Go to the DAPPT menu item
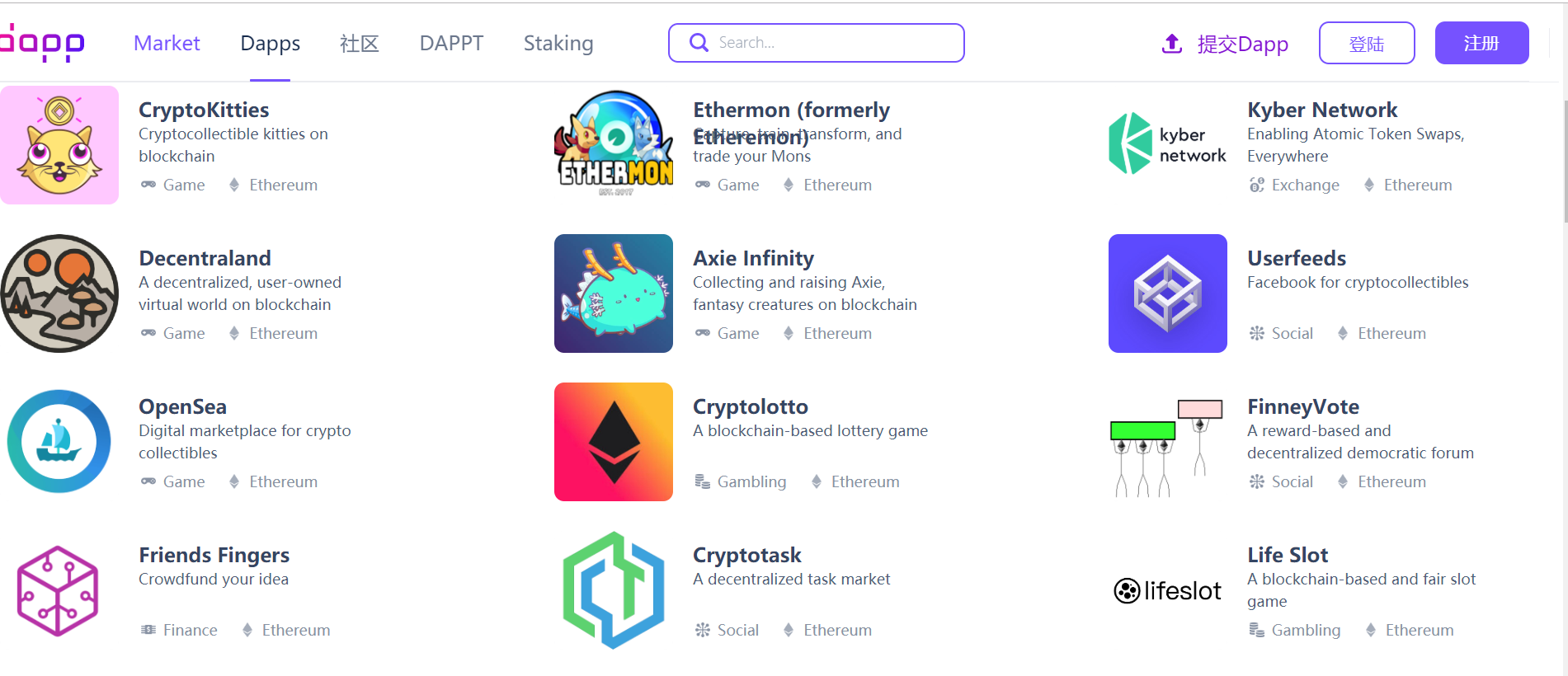The image size is (1568, 676). [x=451, y=43]
